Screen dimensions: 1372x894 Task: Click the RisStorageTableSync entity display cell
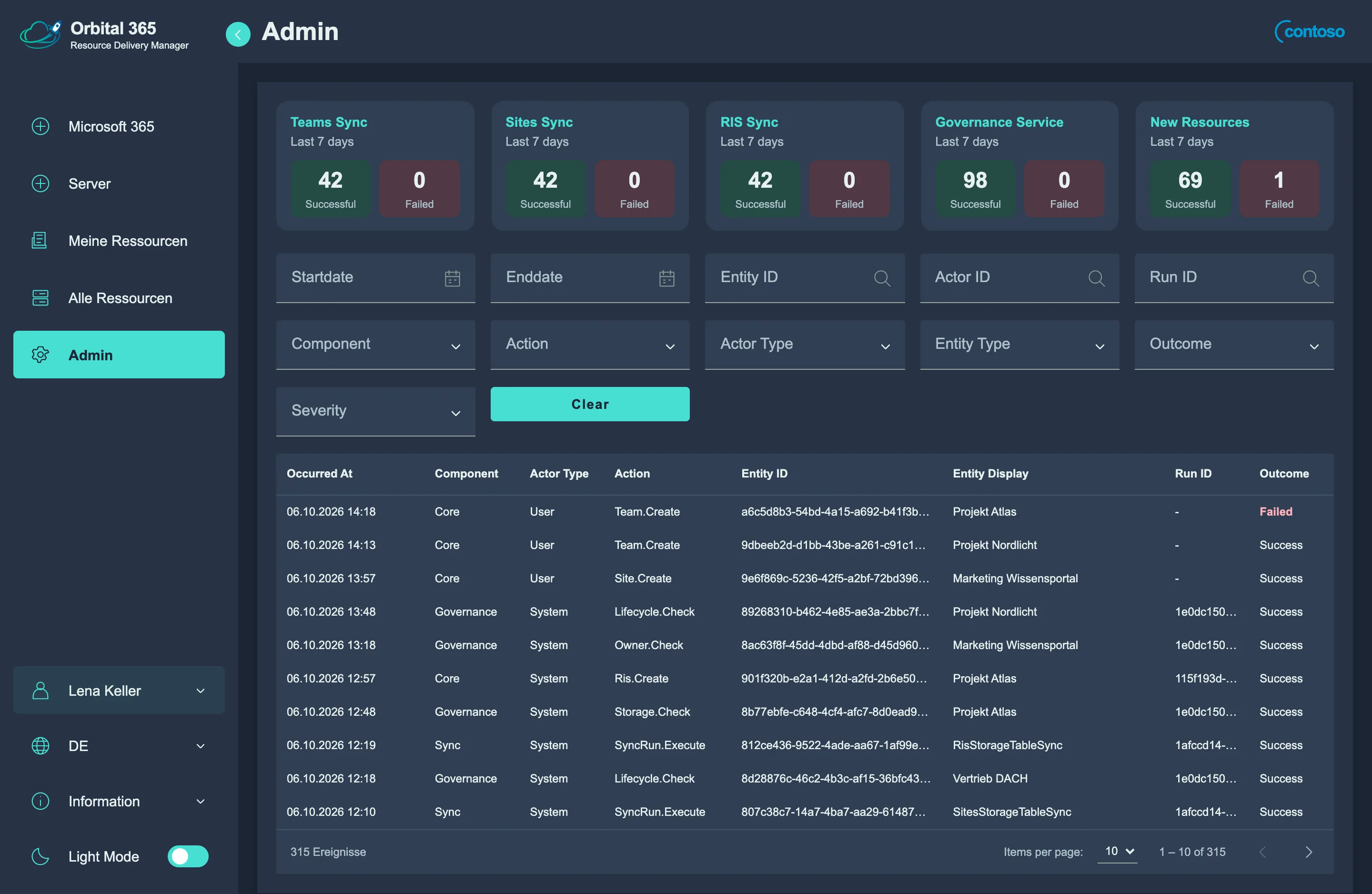1007,745
